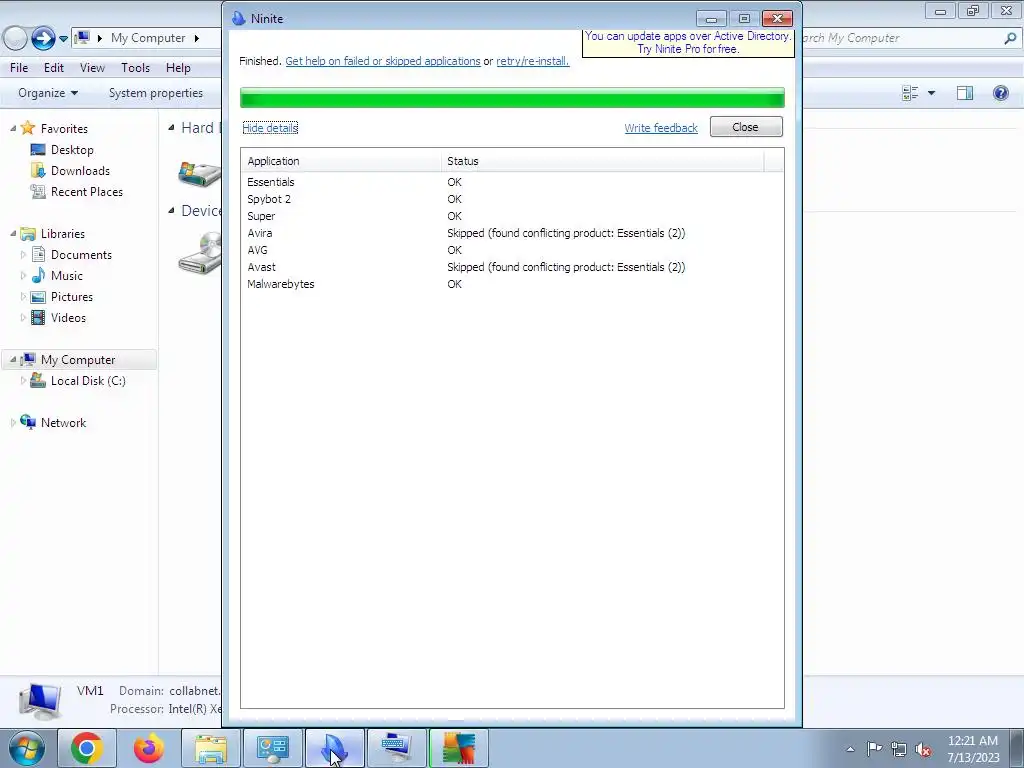
Task: Open the Windows Start menu
Action: coord(27,748)
